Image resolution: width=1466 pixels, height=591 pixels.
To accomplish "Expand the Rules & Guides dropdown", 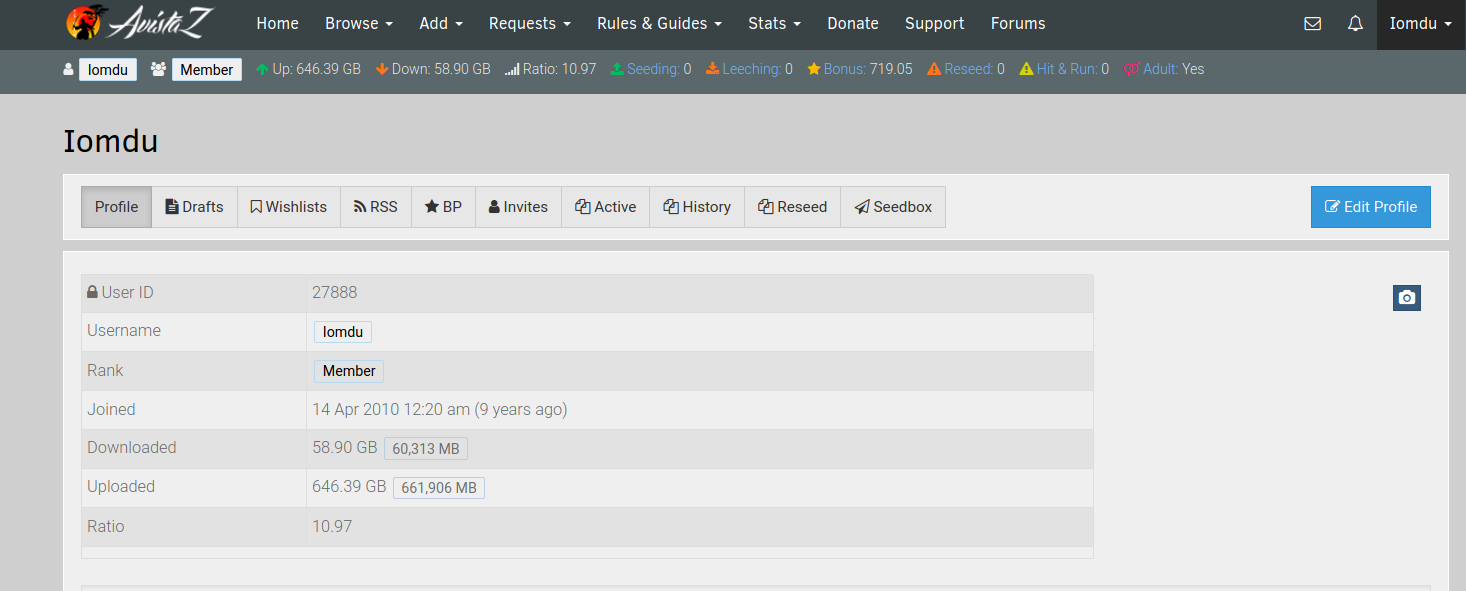I will coord(659,24).
